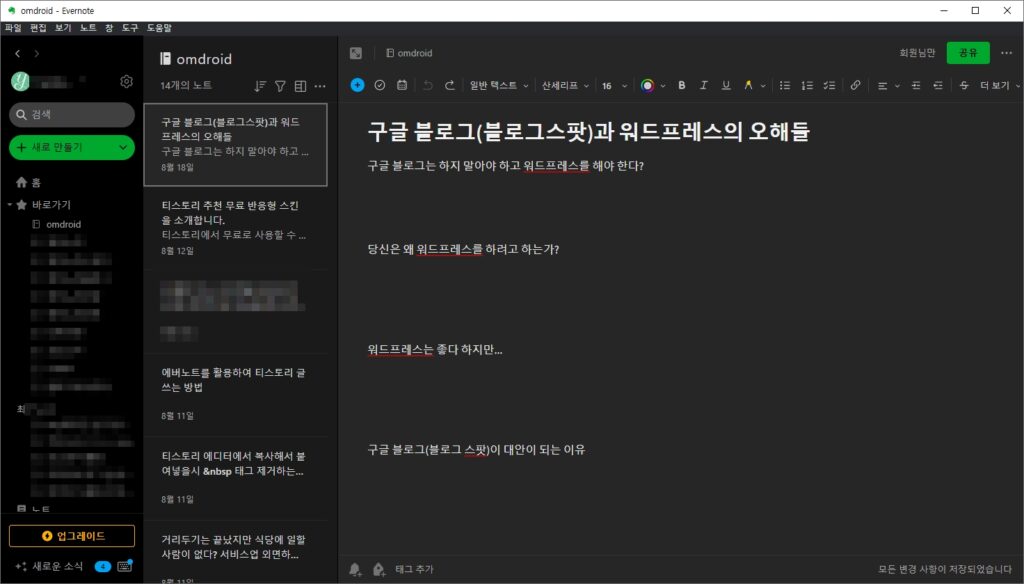Change note list view layout icon

(300, 86)
